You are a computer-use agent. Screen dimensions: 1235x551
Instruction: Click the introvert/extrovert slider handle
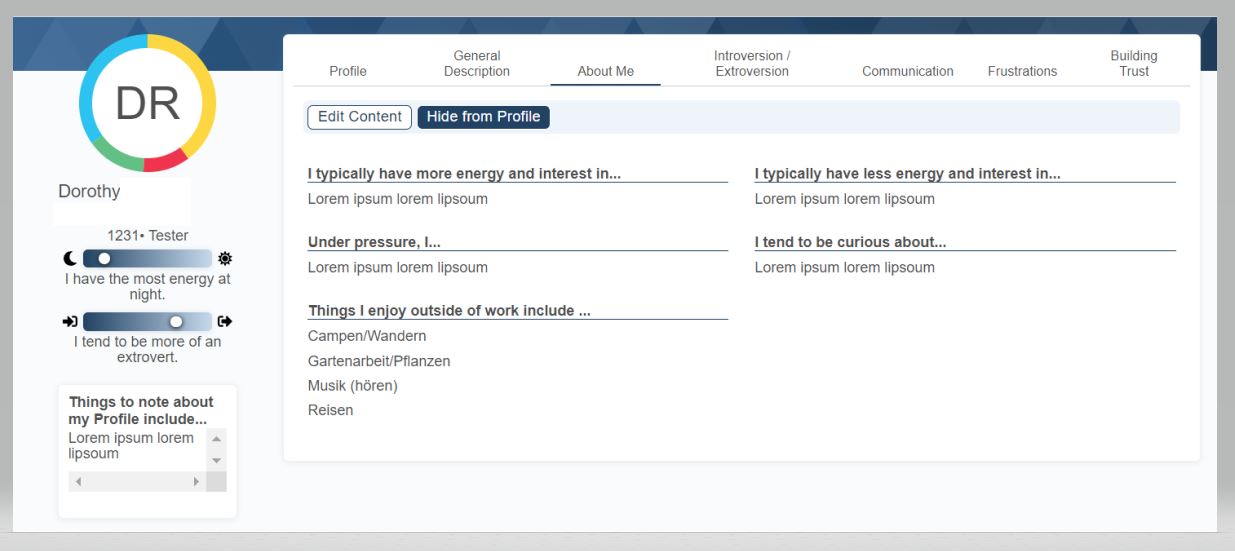tap(176, 322)
